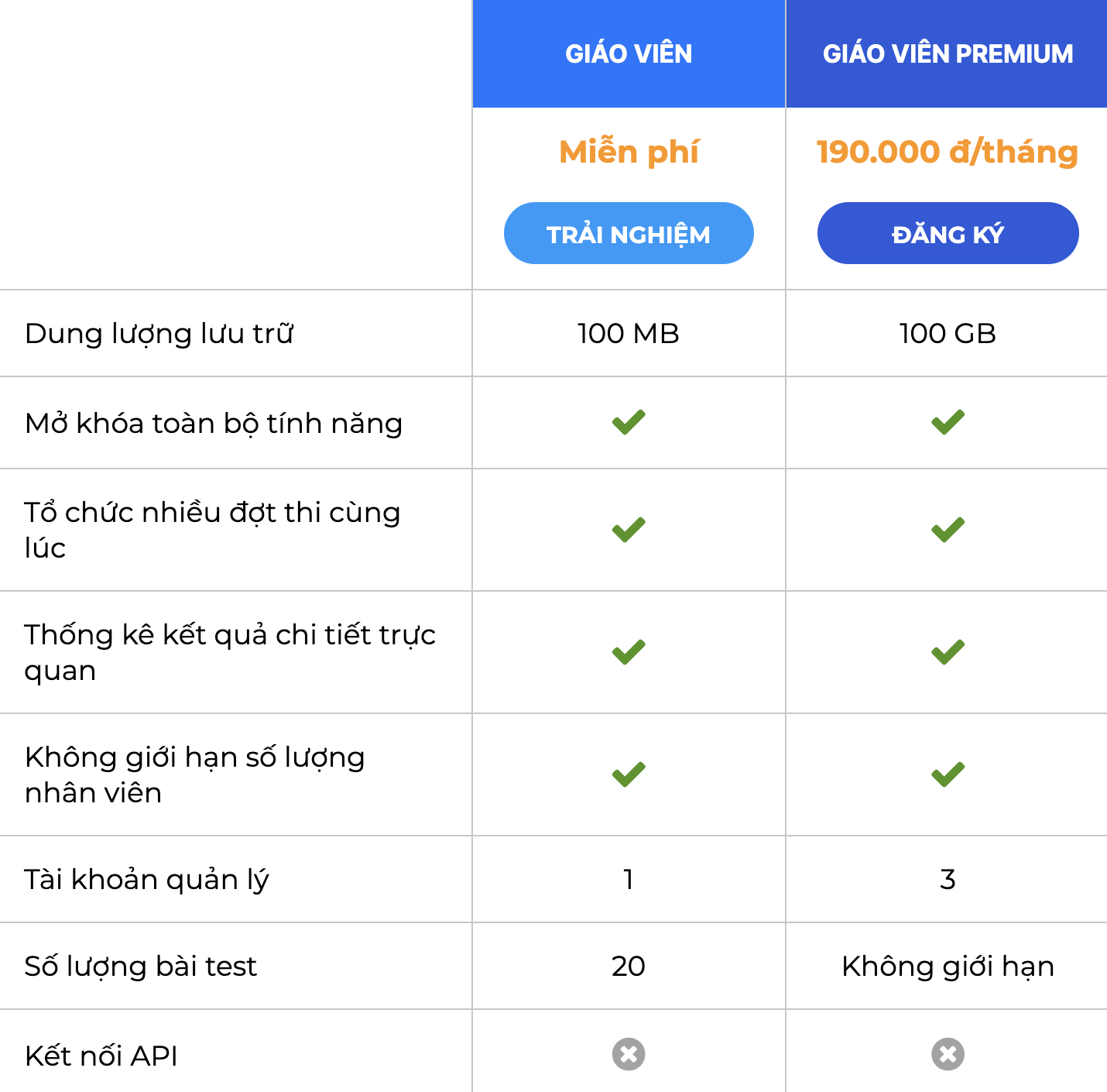Image resolution: width=1107 pixels, height=1092 pixels.
Task: Click Giáo viên checkmark for Thống kê kết quả
Action: click(x=629, y=652)
